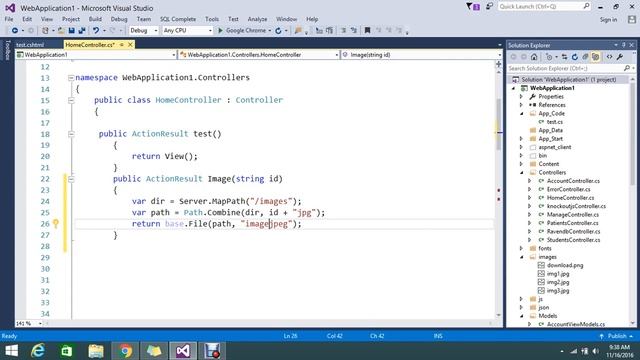The width and height of the screenshot is (640, 360).
Task: Click the Windows Start button
Action: coord(11,351)
